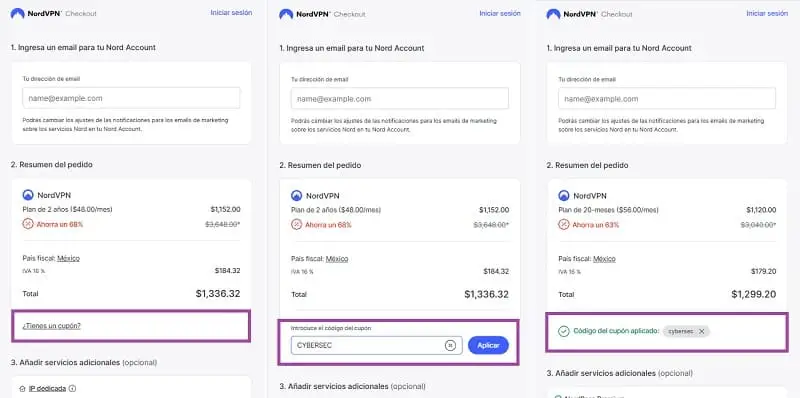Open the ¿Tienes un cupón? link
This screenshot has height=398, width=800.
tap(52, 326)
